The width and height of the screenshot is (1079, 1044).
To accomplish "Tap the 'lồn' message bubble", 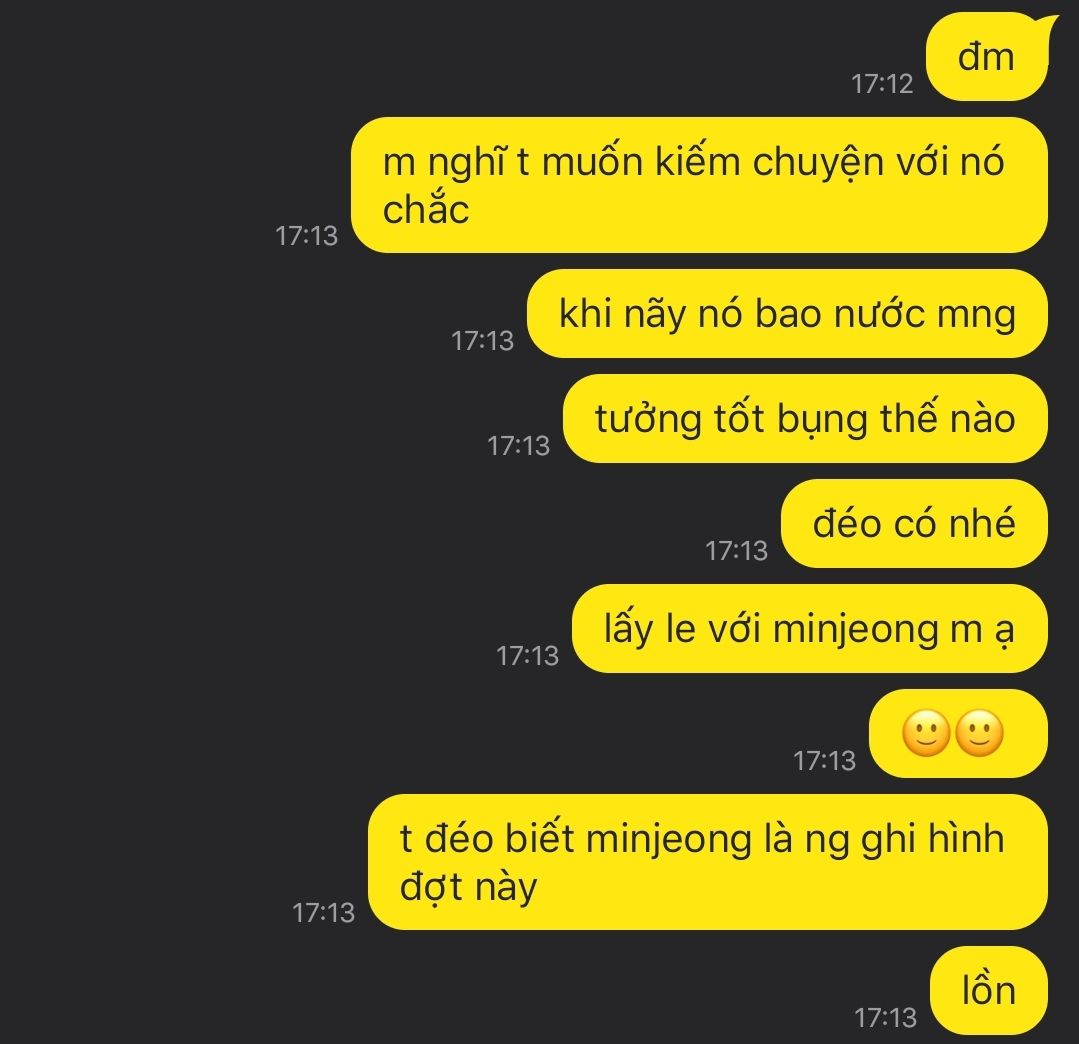I will 989,990.
